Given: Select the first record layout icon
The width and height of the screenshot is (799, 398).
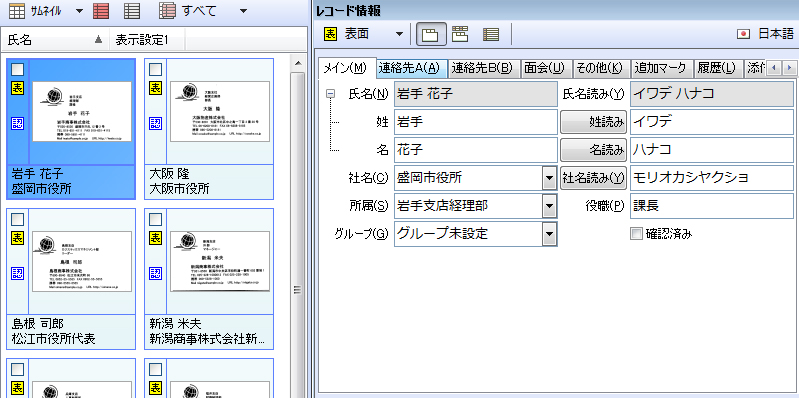Looking at the screenshot, I should click(x=431, y=35).
